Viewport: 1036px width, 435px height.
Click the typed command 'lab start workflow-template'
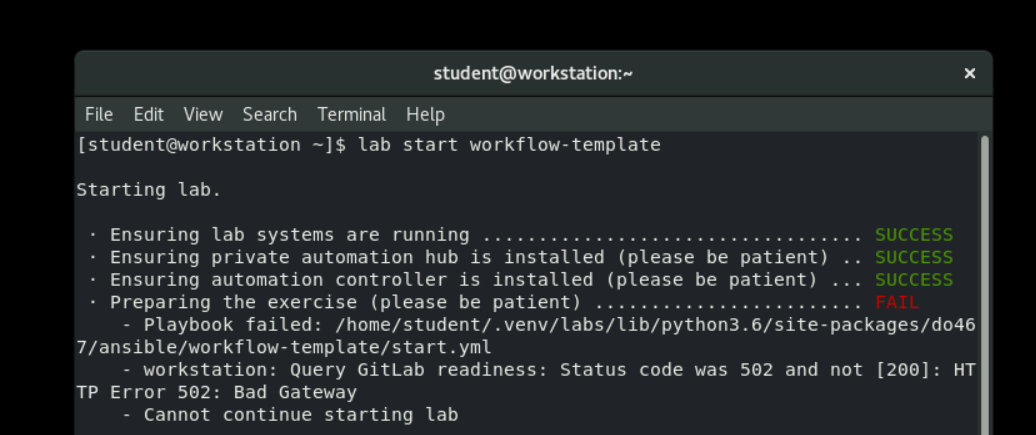point(509,145)
